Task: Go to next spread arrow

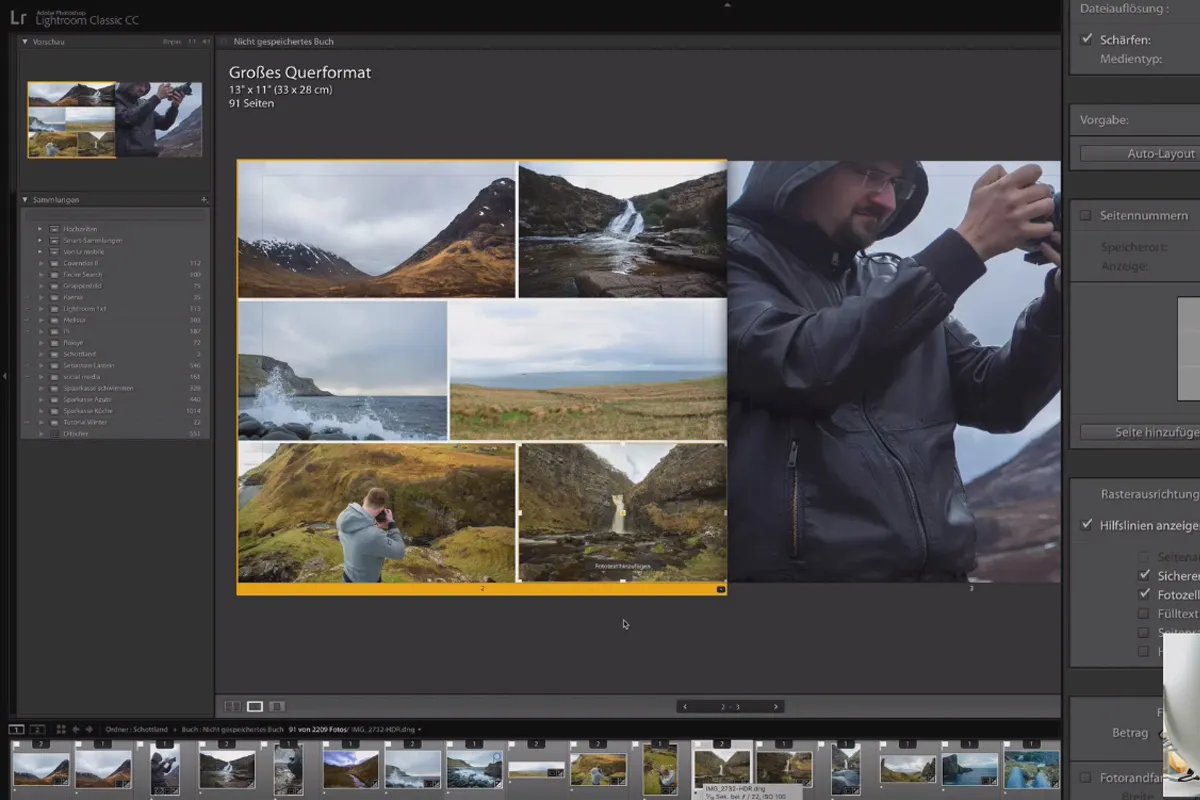Action: click(776, 706)
